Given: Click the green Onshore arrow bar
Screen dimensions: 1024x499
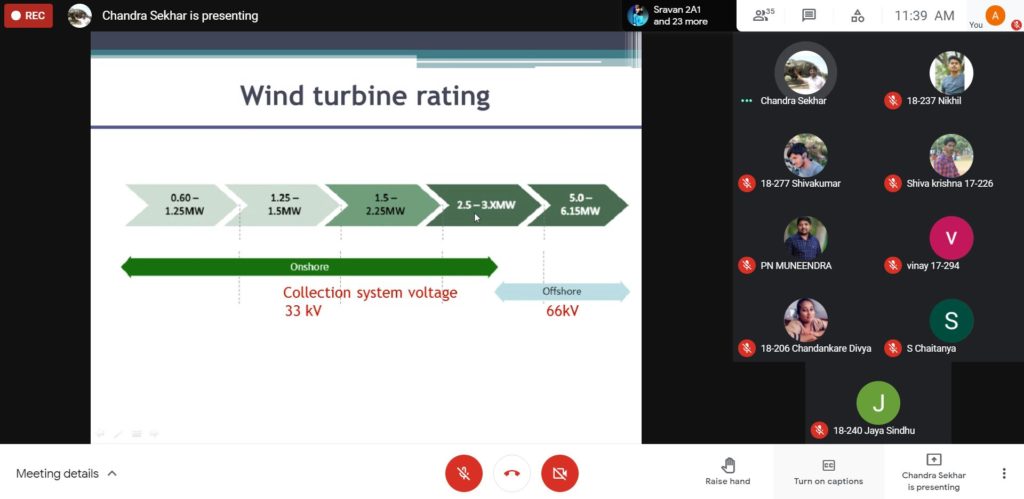Looking at the screenshot, I should [x=310, y=267].
